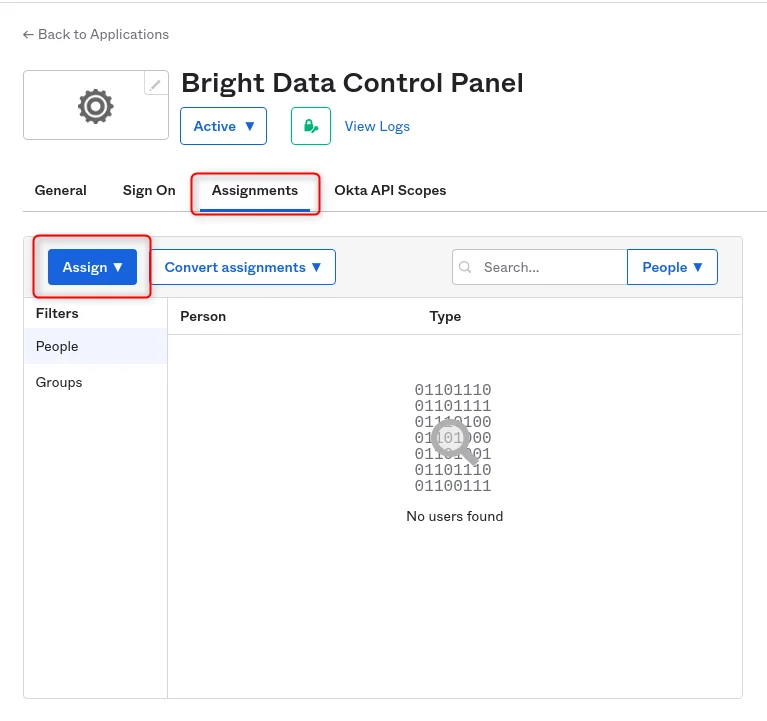Go Back to Applications
767x721 pixels.
(x=96, y=34)
